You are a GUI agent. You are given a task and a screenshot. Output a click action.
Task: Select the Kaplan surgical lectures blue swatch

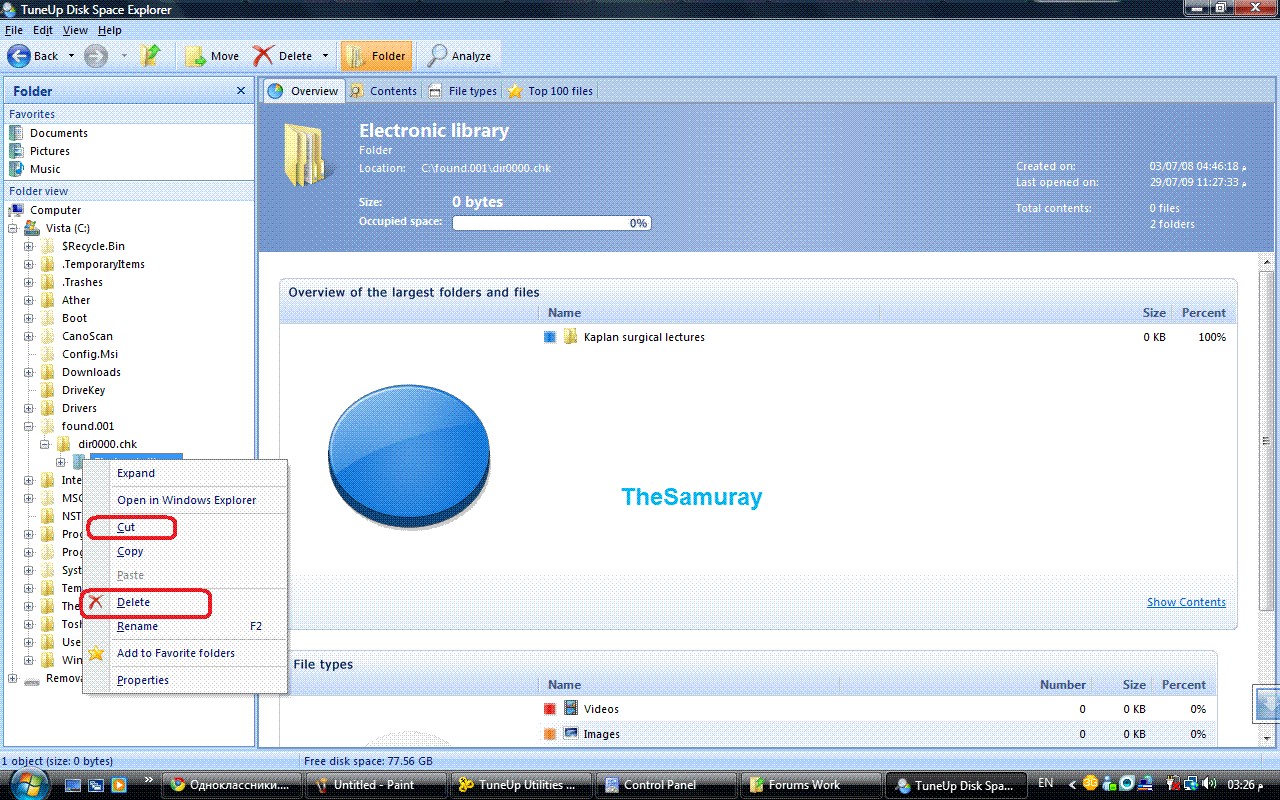[x=550, y=337]
